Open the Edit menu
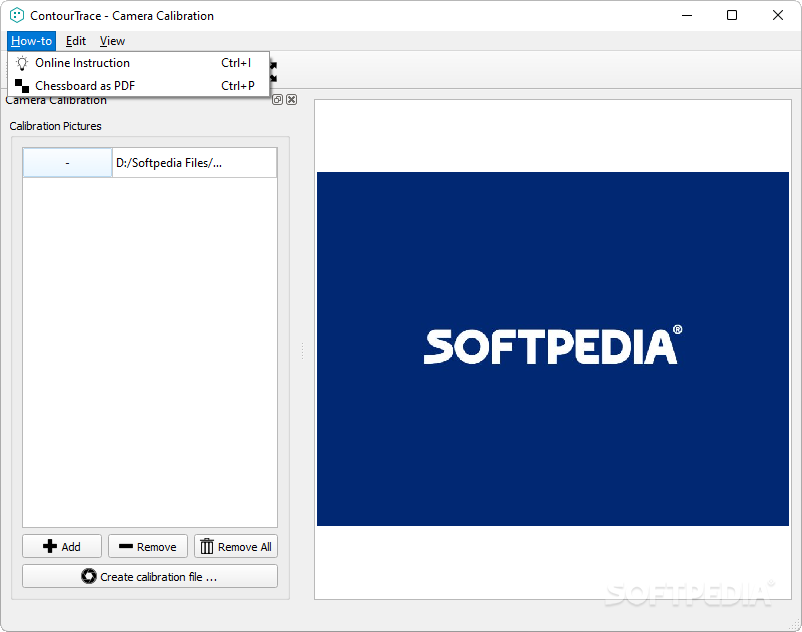 [x=76, y=41]
